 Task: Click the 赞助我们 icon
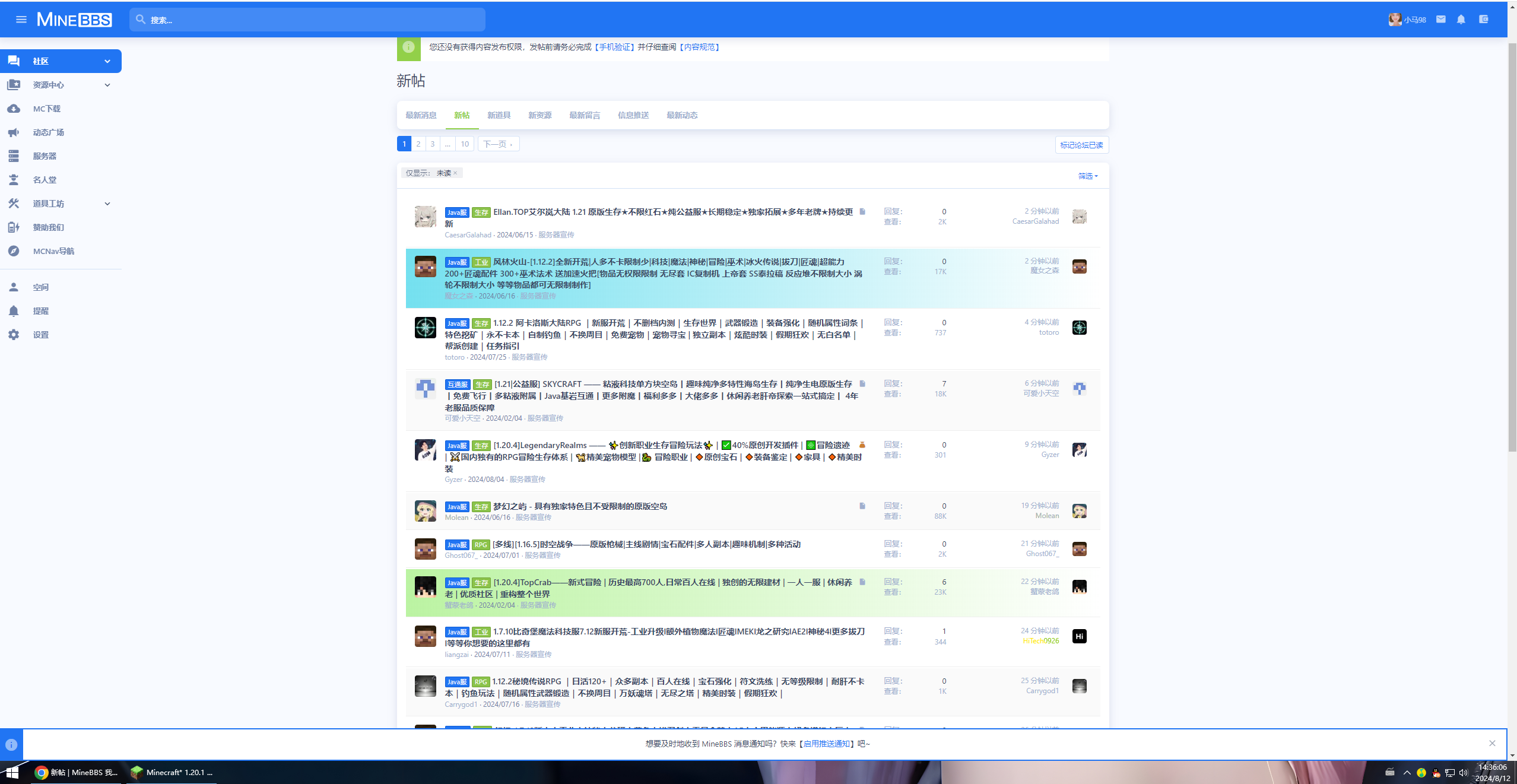coord(14,227)
